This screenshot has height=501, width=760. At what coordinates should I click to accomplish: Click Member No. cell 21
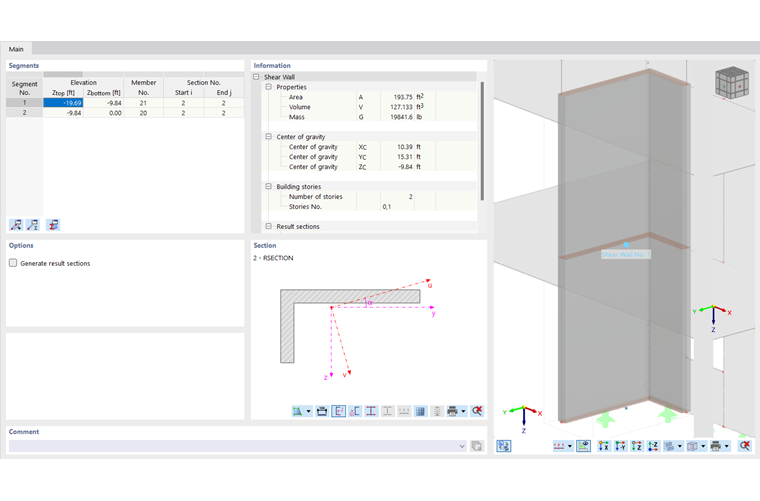click(x=143, y=103)
